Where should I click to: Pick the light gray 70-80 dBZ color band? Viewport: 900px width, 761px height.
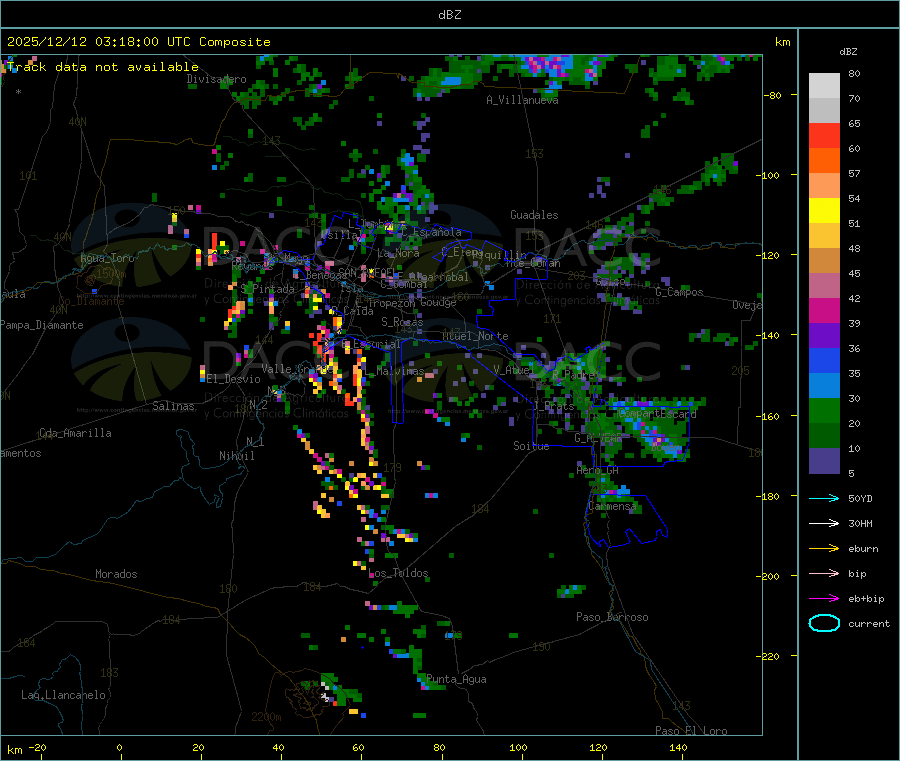[x=824, y=86]
